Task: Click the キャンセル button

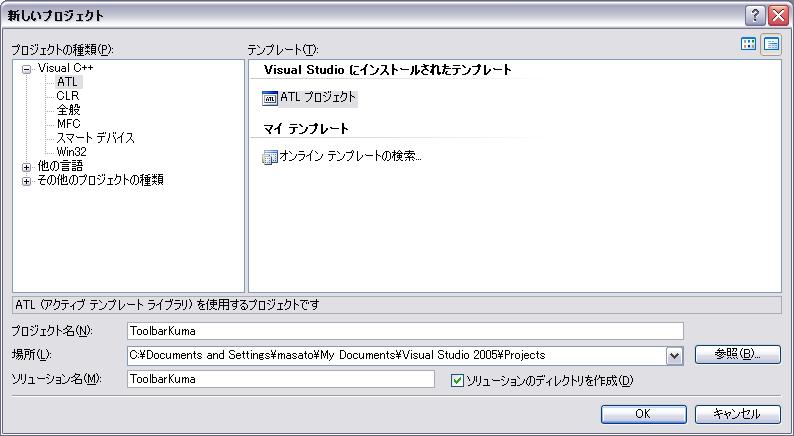Action: click(x=737, y=414)
